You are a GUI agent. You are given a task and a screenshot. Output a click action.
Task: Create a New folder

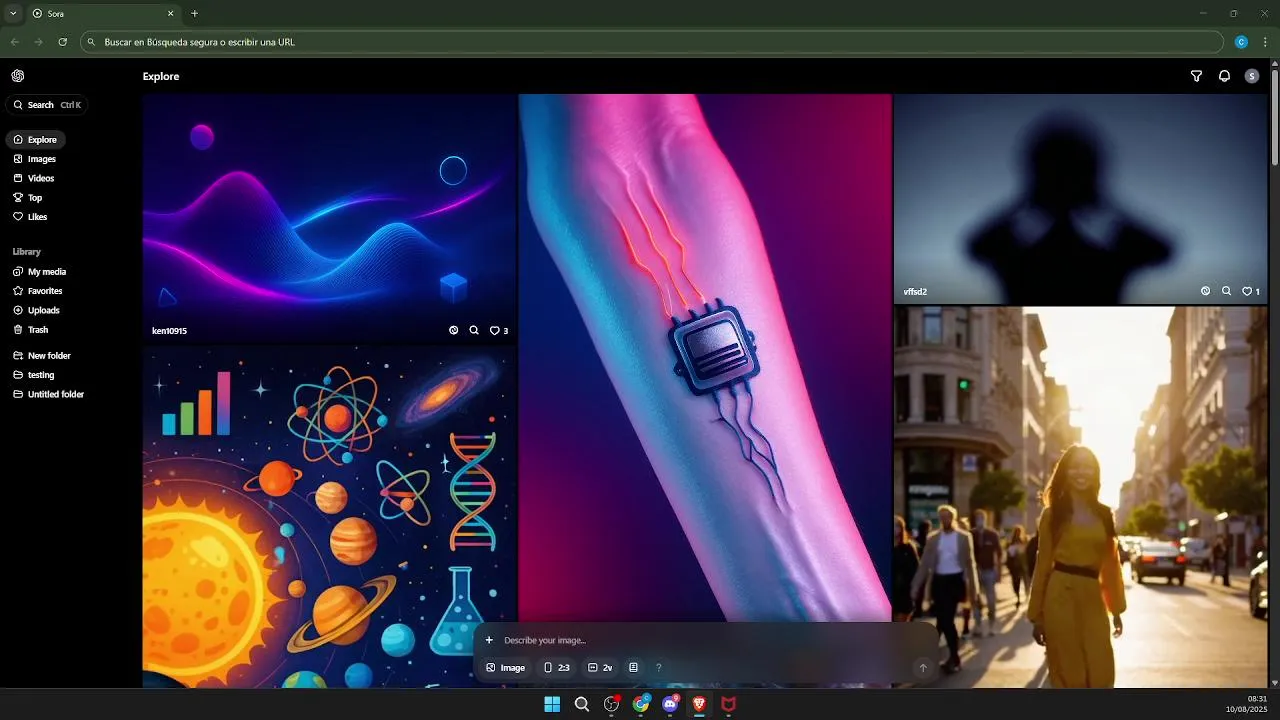click(42, 356)
